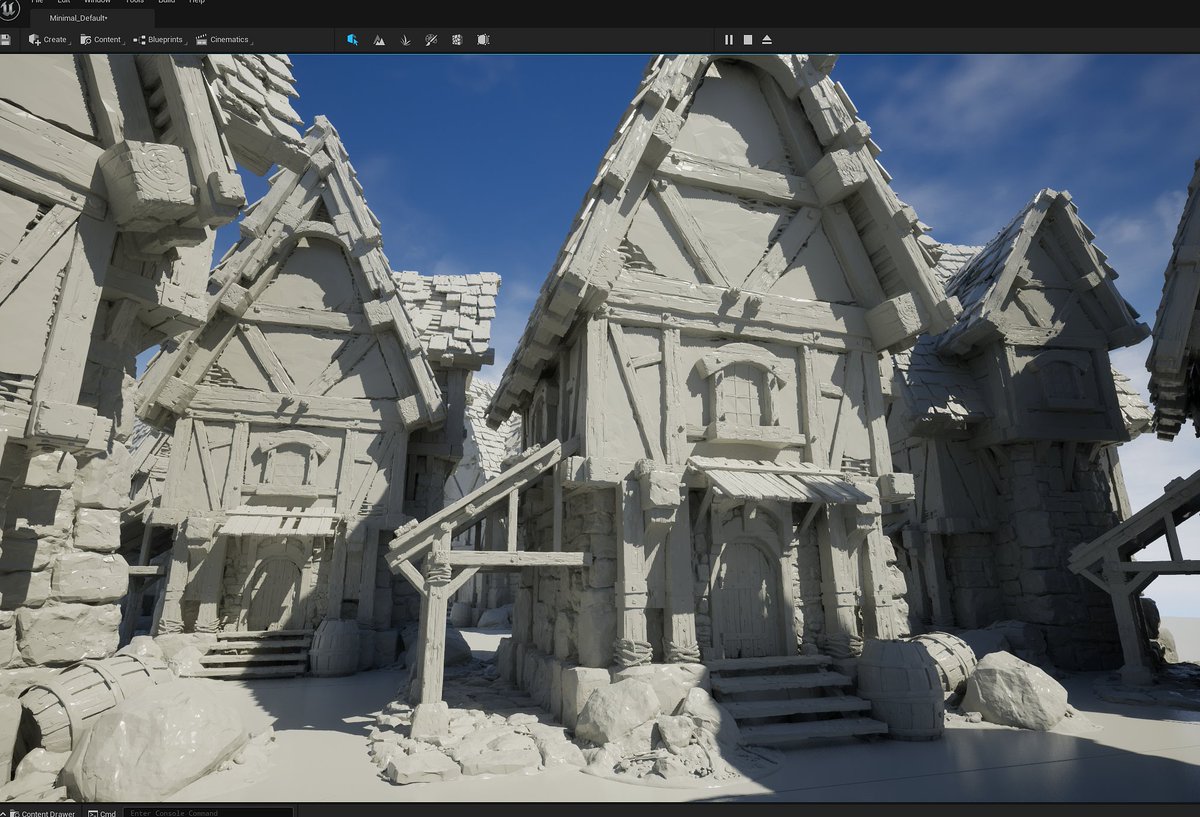Focus the Enter Console Command field
The width and height of the screenshot is (1200, 817).
(x=209, y=813)
